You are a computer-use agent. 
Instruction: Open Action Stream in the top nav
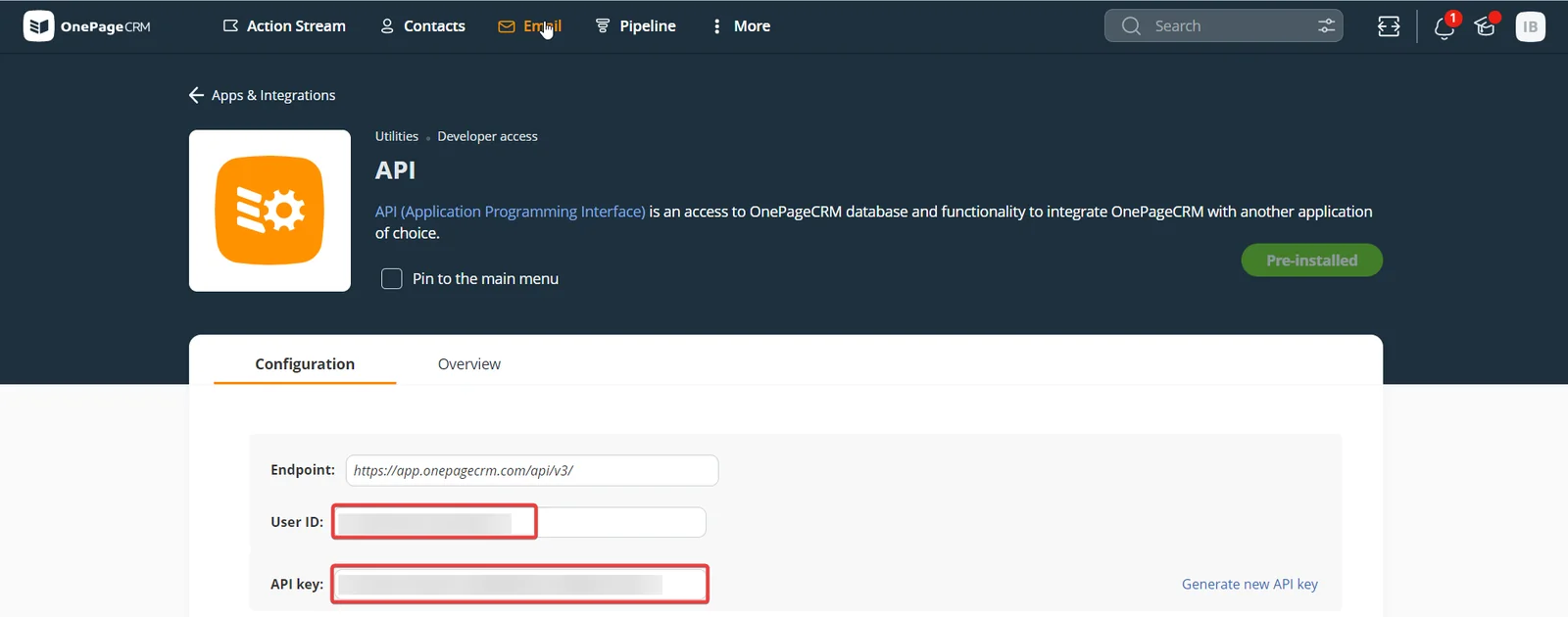[284, 26]
